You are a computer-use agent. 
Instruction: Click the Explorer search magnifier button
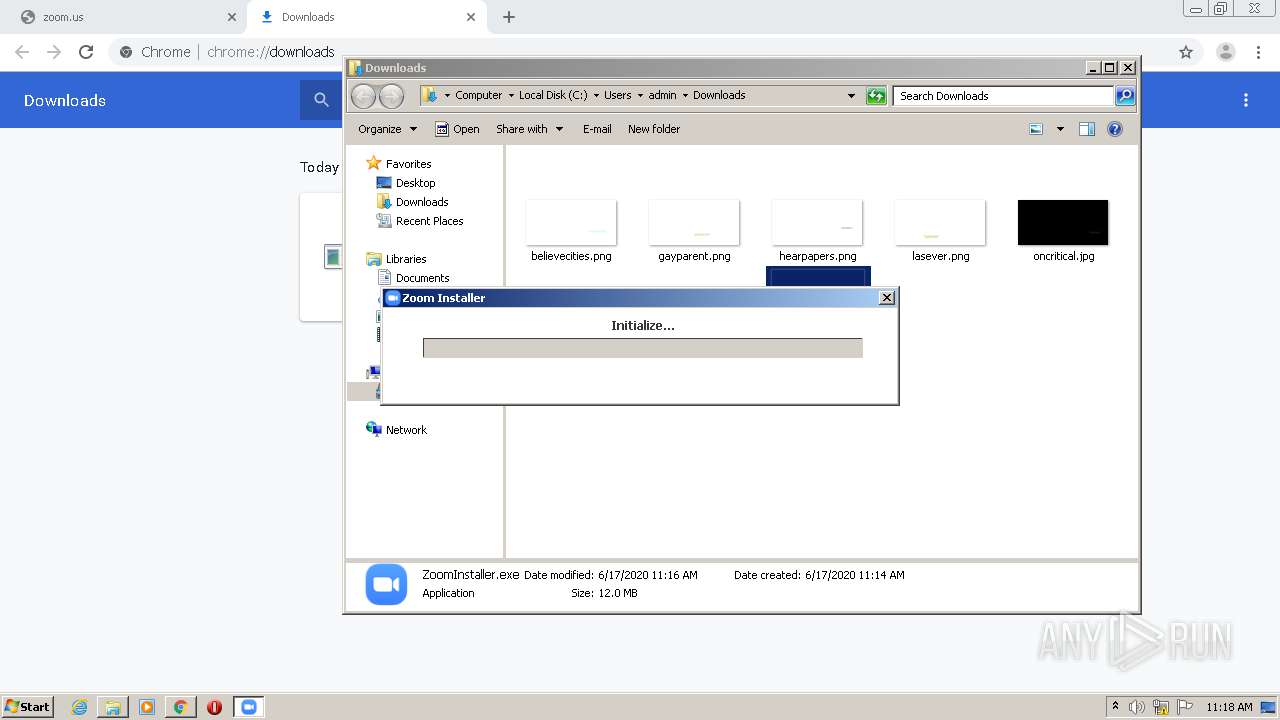click(1125, 96)
